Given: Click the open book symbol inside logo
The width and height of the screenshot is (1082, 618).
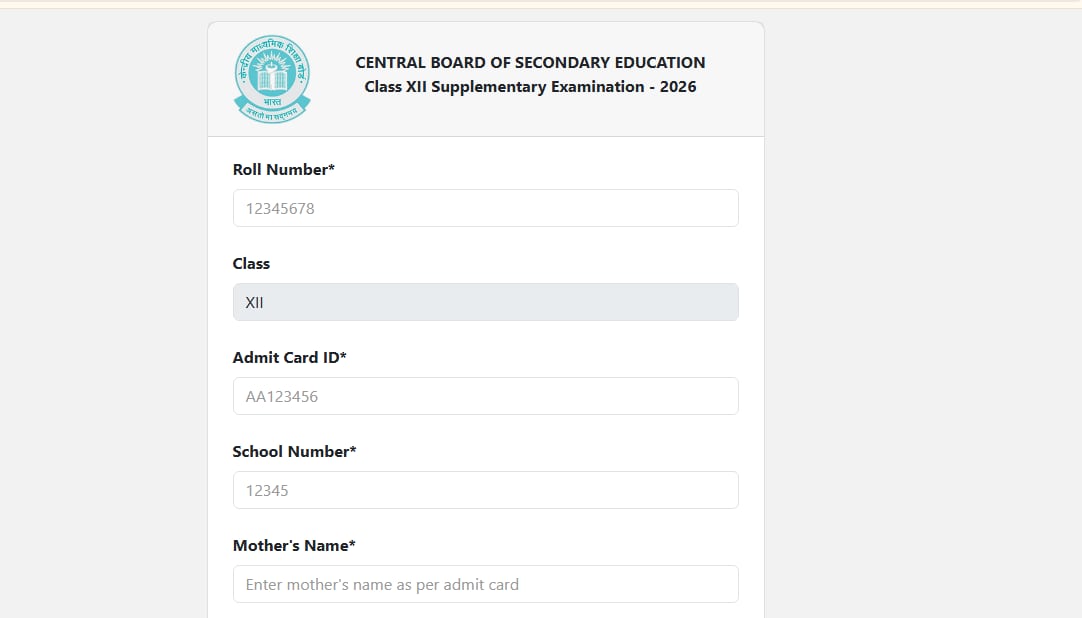Looking at the screenshot, I should click(x=272, y=79).
